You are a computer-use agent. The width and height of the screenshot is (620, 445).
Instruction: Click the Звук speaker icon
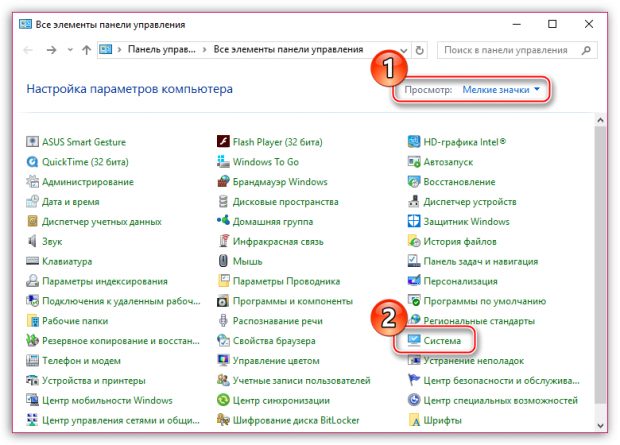33,241
